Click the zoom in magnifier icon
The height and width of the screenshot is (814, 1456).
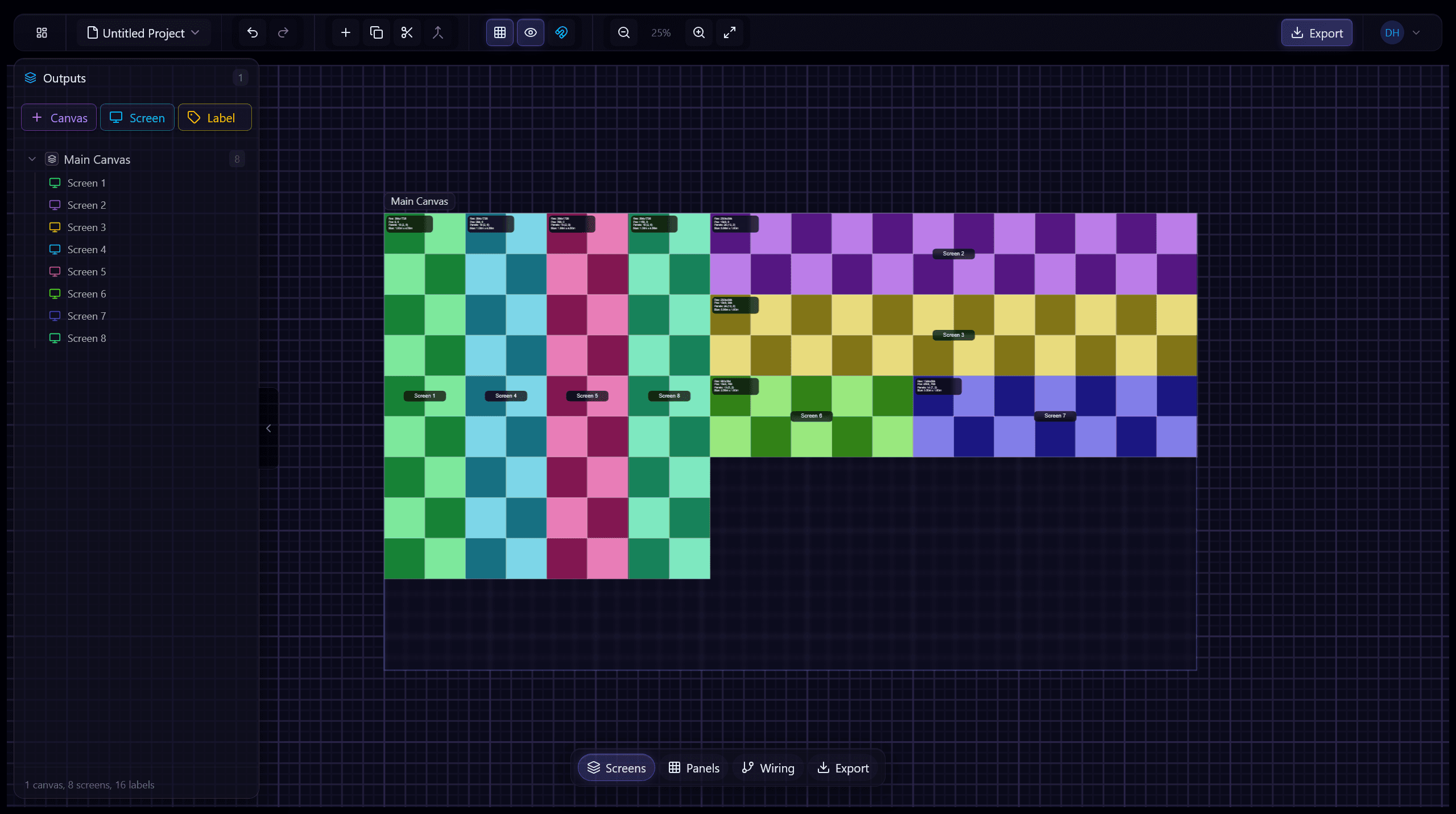(x=698, y=32)
